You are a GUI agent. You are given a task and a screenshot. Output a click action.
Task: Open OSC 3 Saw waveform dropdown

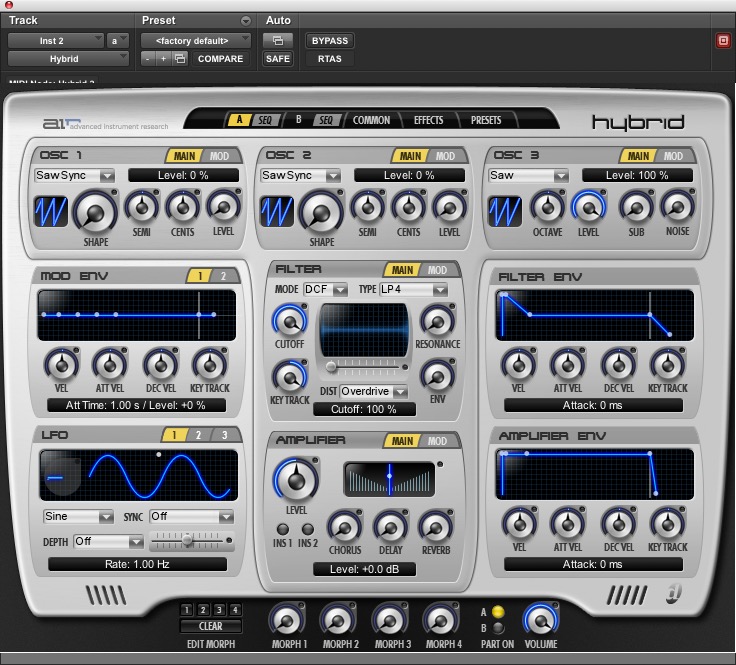coord(528,176)
